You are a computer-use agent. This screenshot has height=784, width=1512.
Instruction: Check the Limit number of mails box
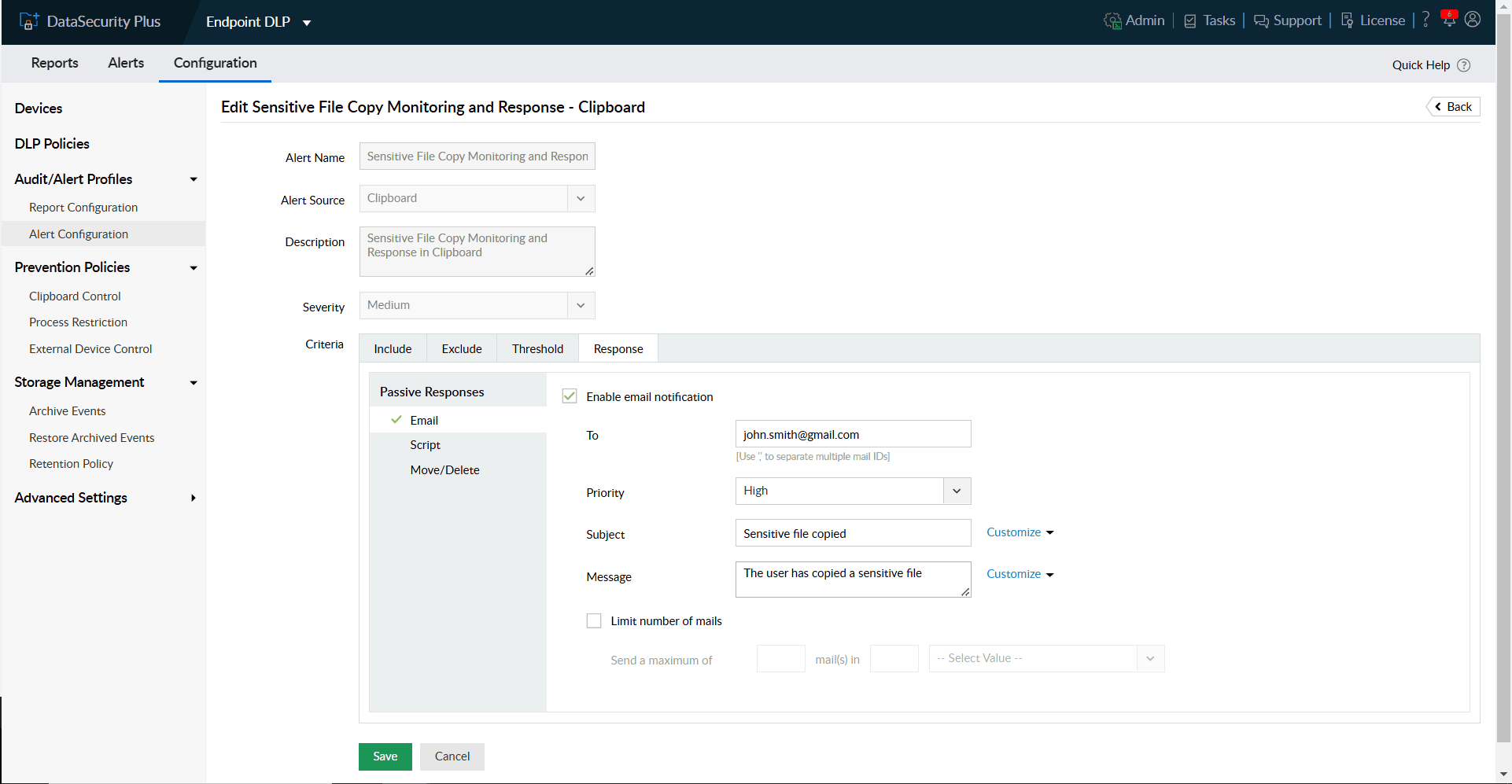point(594,621)
